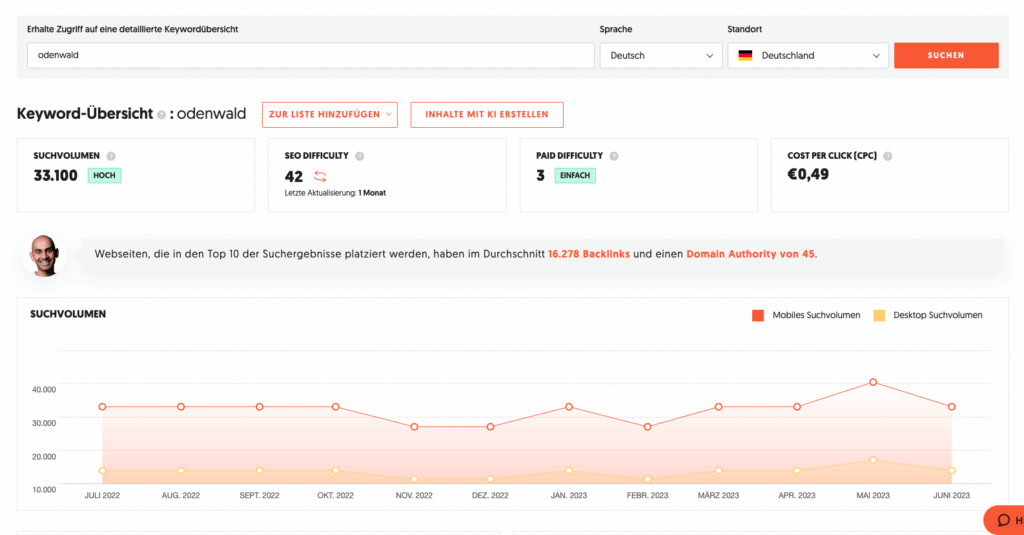Viewport: 1024px width, 535px height.
Task: Follow the 16.278 Backlinks link
Action: tap(589, 254)
